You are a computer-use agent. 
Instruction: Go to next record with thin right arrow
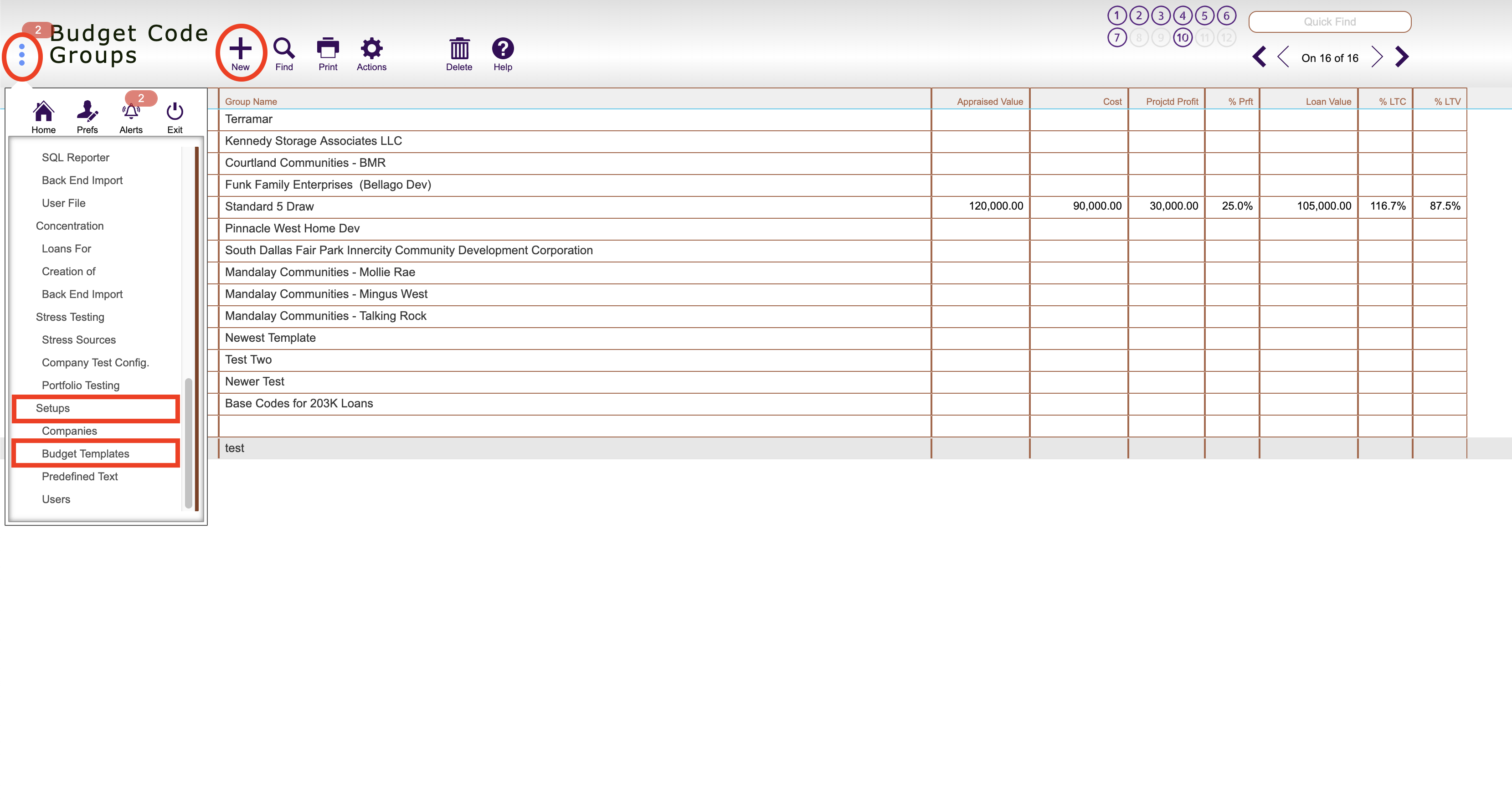click(x=1377, y=57)
